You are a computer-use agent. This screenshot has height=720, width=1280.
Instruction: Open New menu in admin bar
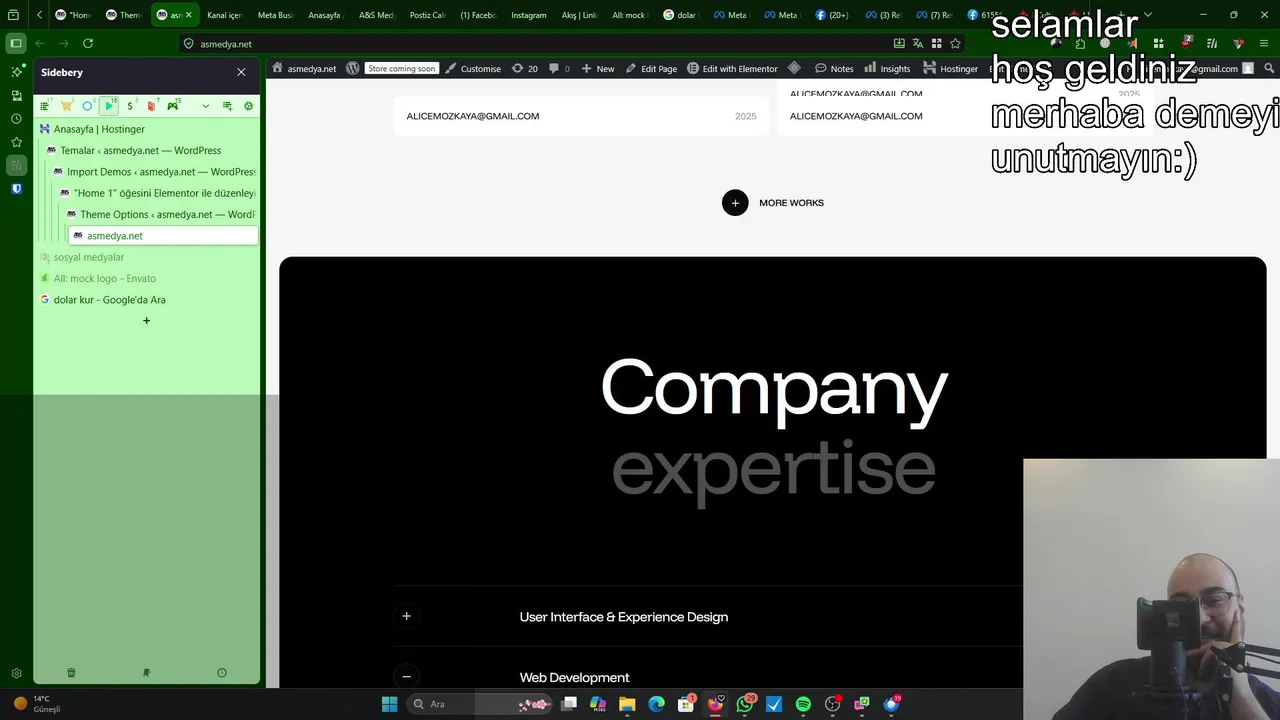point(598,69)
